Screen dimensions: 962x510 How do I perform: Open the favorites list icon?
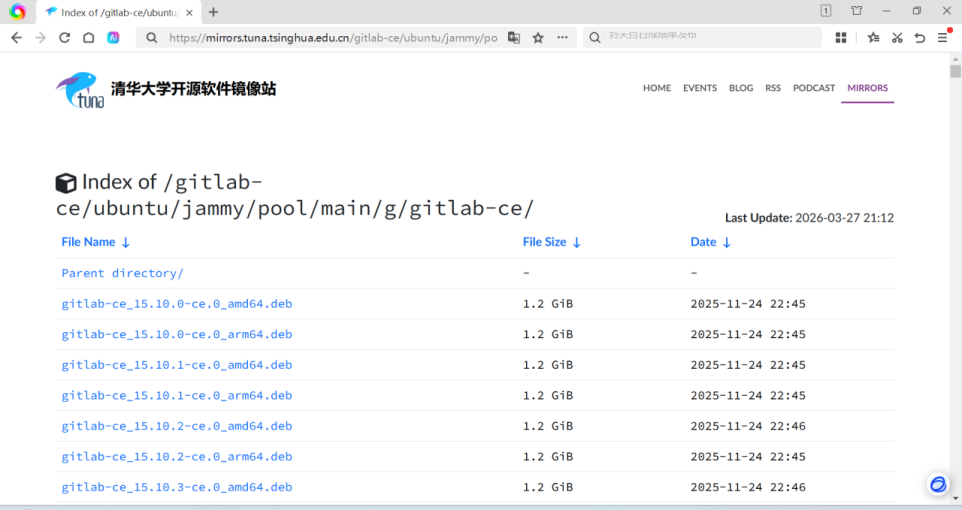[x=873, y=37]
